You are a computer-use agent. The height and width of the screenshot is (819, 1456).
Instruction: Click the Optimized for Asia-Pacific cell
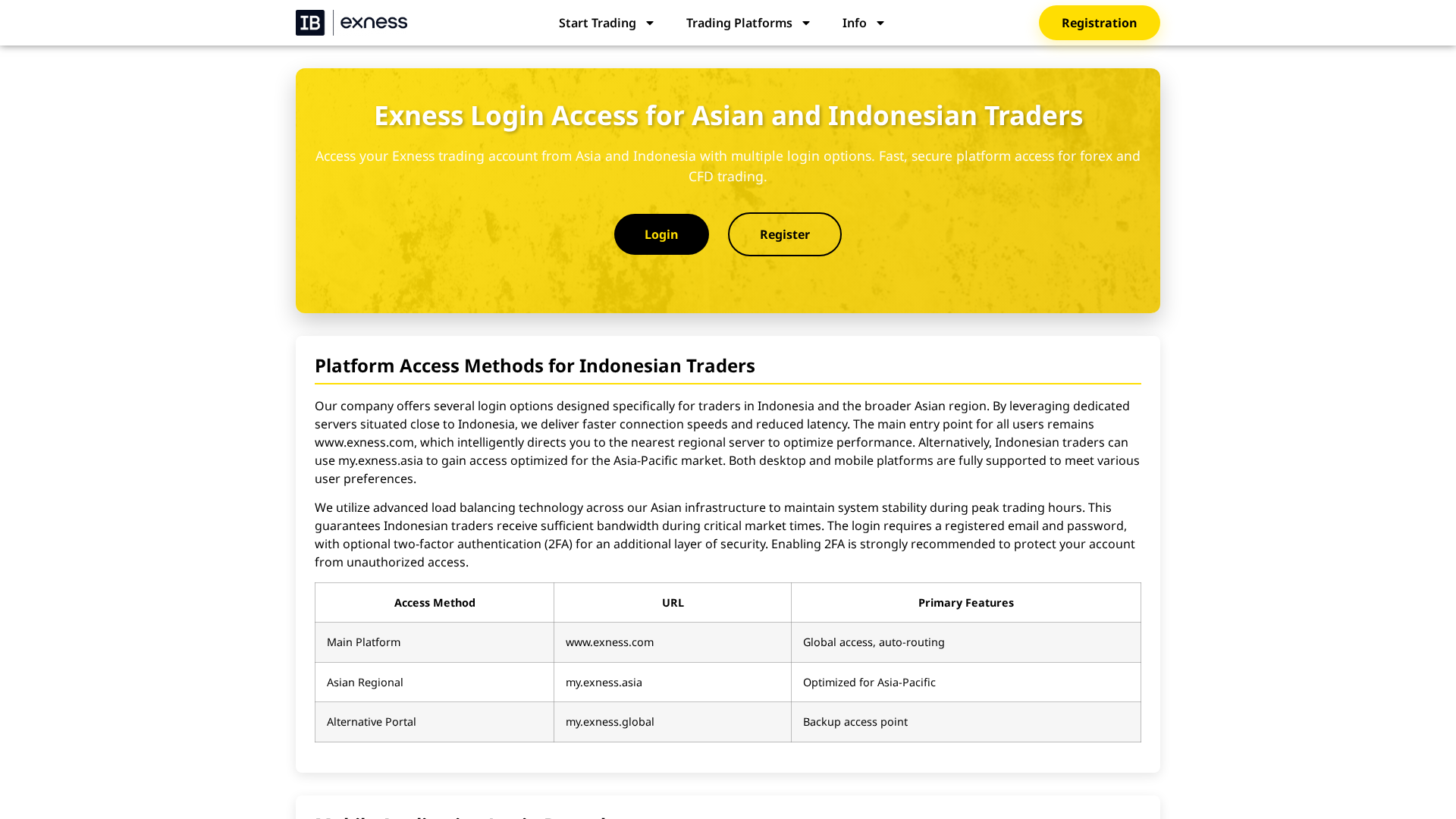tap(966, 682)
